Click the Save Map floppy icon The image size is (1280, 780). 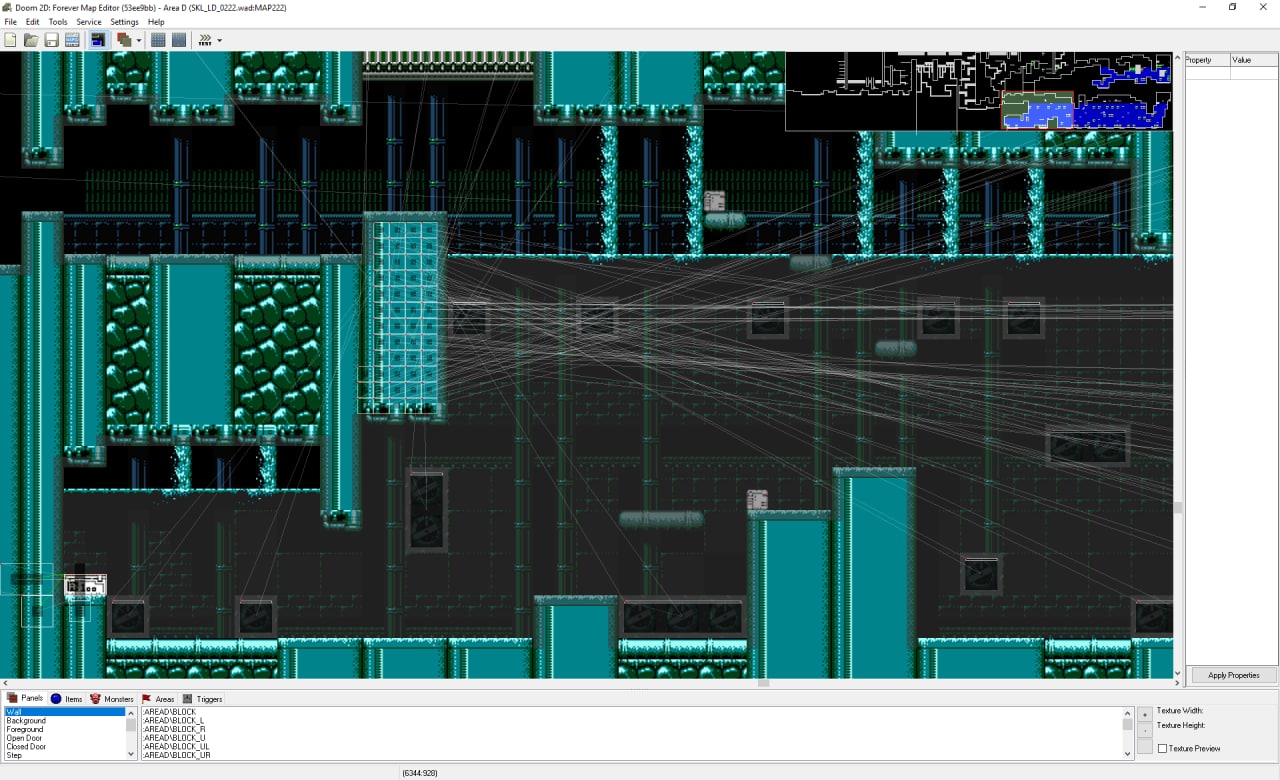pos(51,40)
